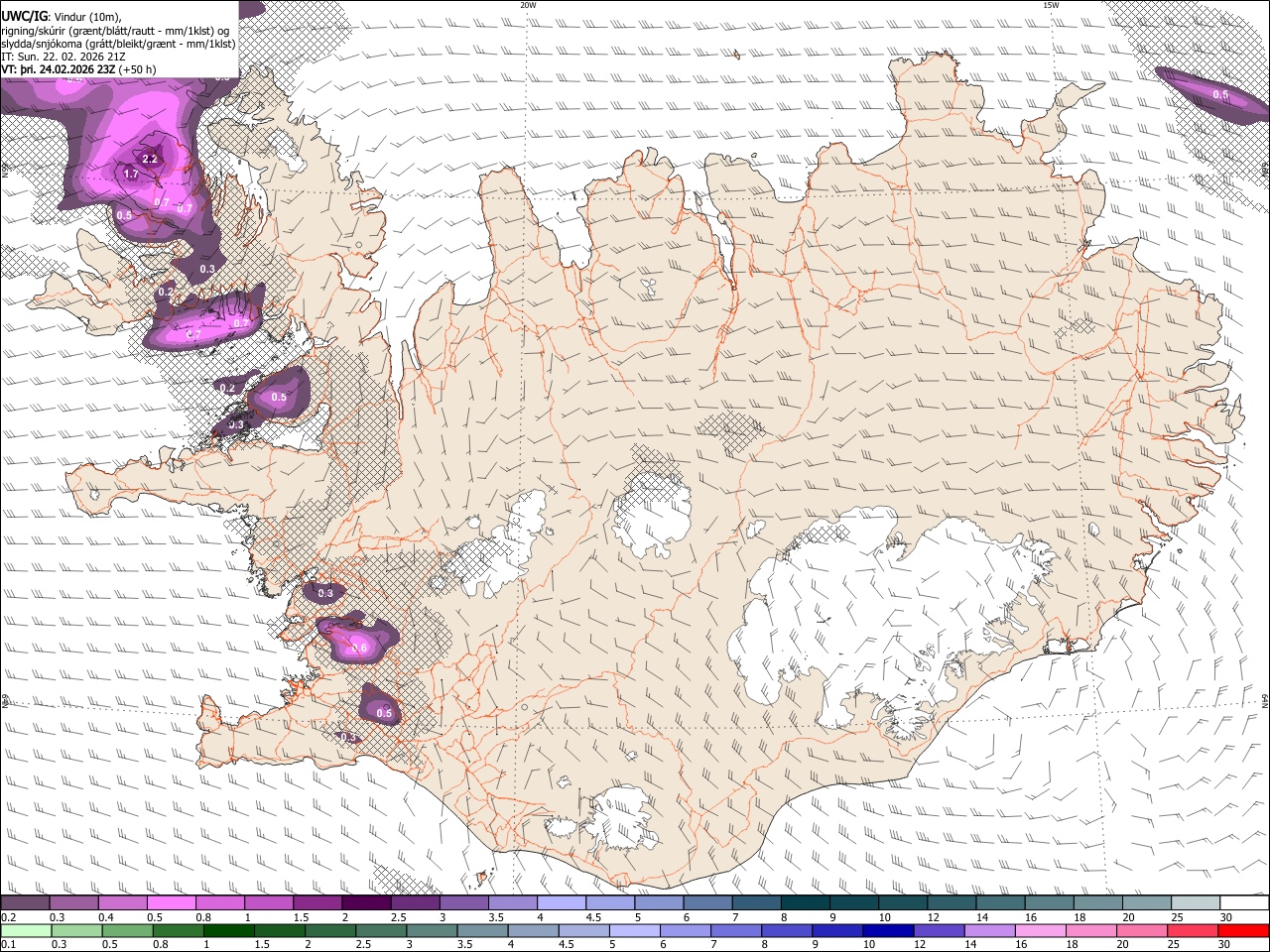Pick the deep navy blue swatch between 10 and 12

[887, 930]
